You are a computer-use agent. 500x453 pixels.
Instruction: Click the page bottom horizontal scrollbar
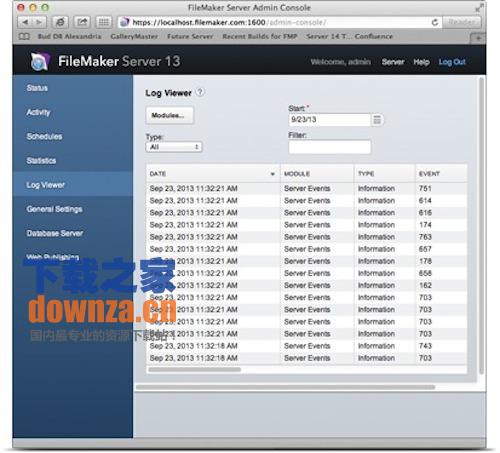[x=285, y=387]
